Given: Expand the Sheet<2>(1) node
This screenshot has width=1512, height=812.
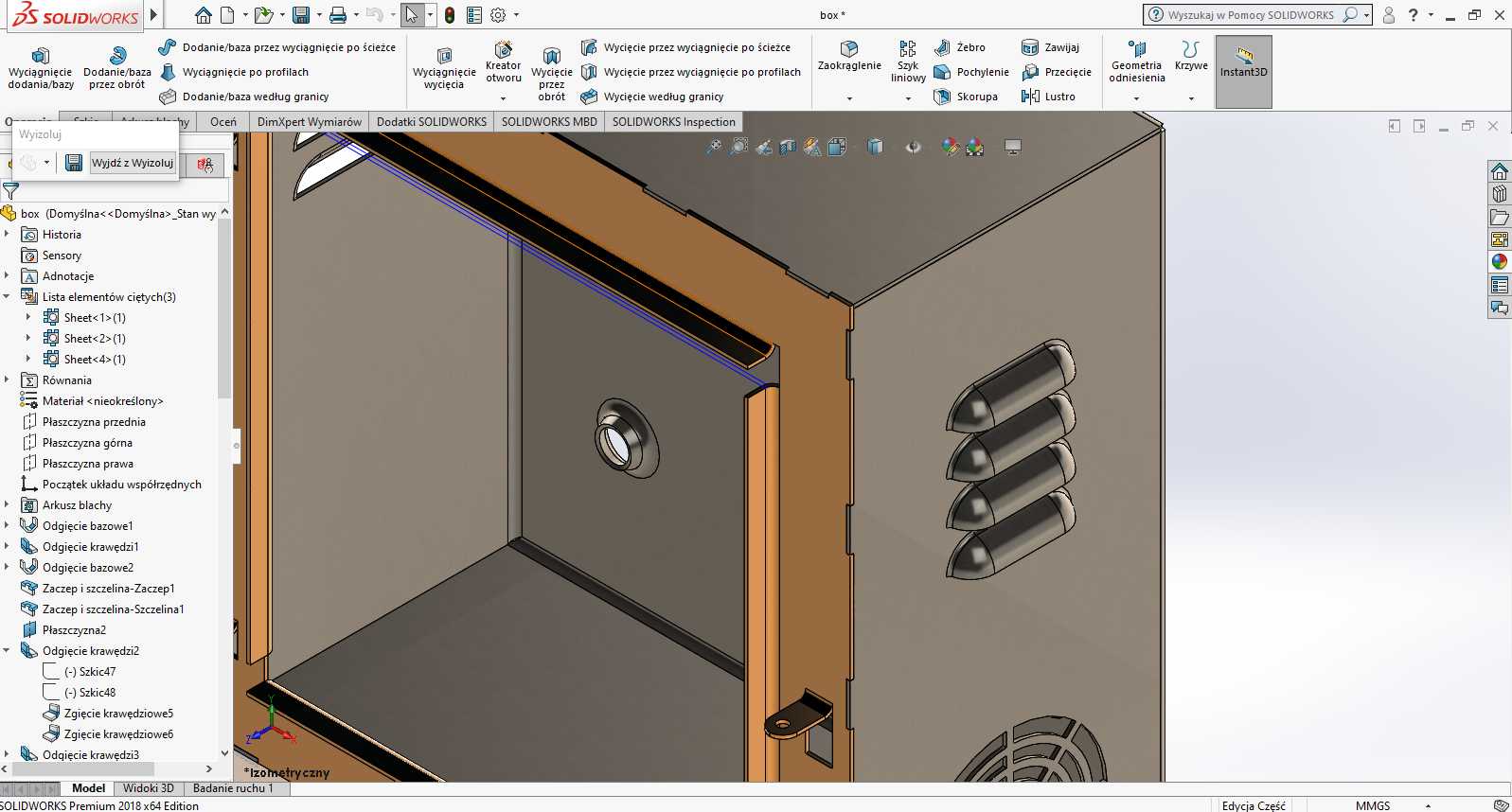Looking at the screenshot, I should tap(28, 339).
